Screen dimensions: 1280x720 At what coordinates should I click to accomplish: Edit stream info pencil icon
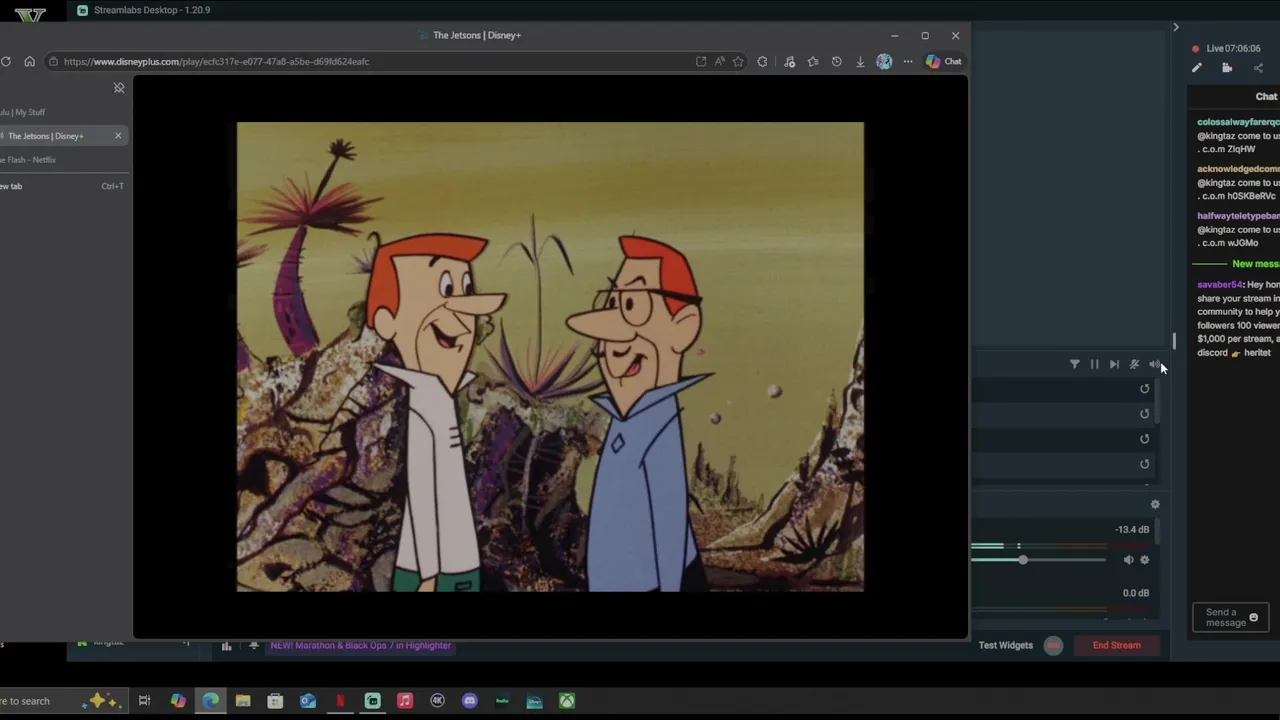click(1197, 68)
